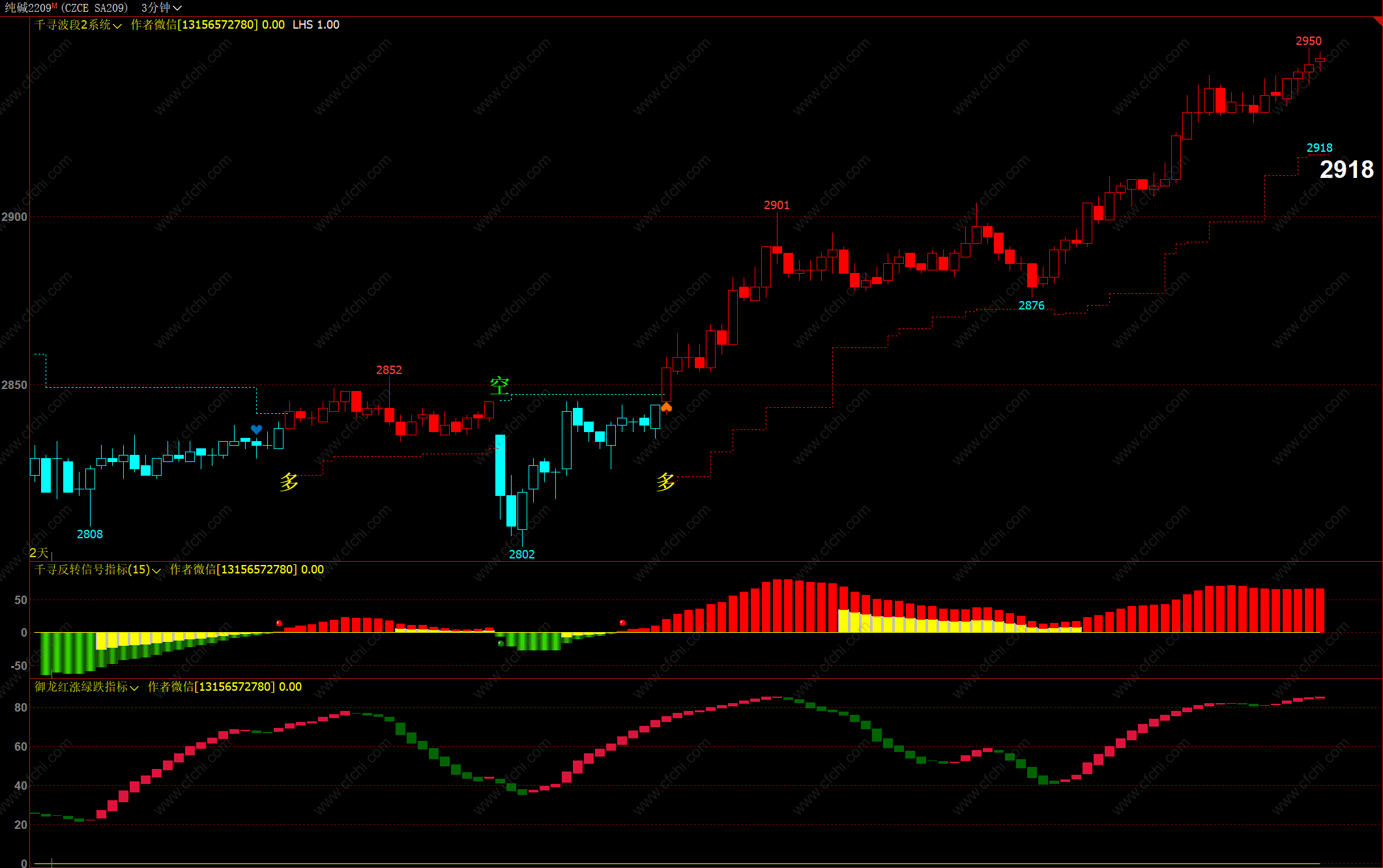Click the blue heart signal marker
Screen dimensions: 1383x868
pos(256,429)
